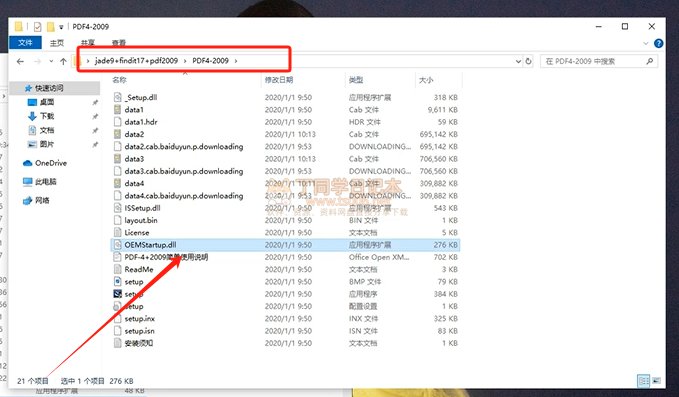Click the 文档 pin icon
This screenshot has height=397, width=679.
pos(95,130)
